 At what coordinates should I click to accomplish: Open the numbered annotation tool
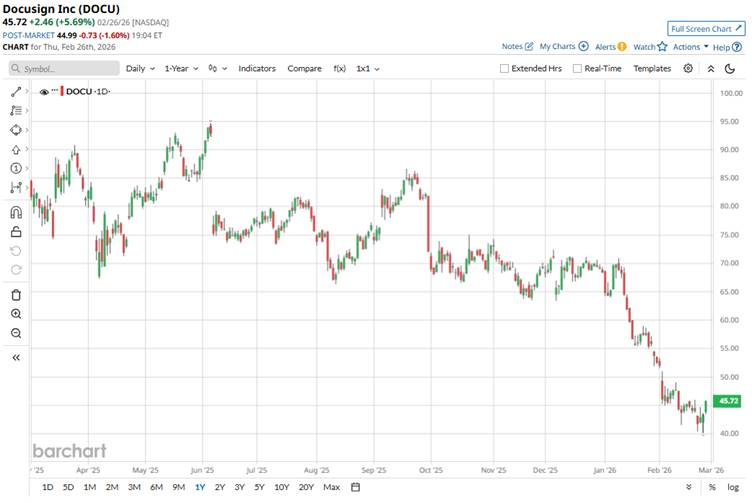click(x=16, y=168)
